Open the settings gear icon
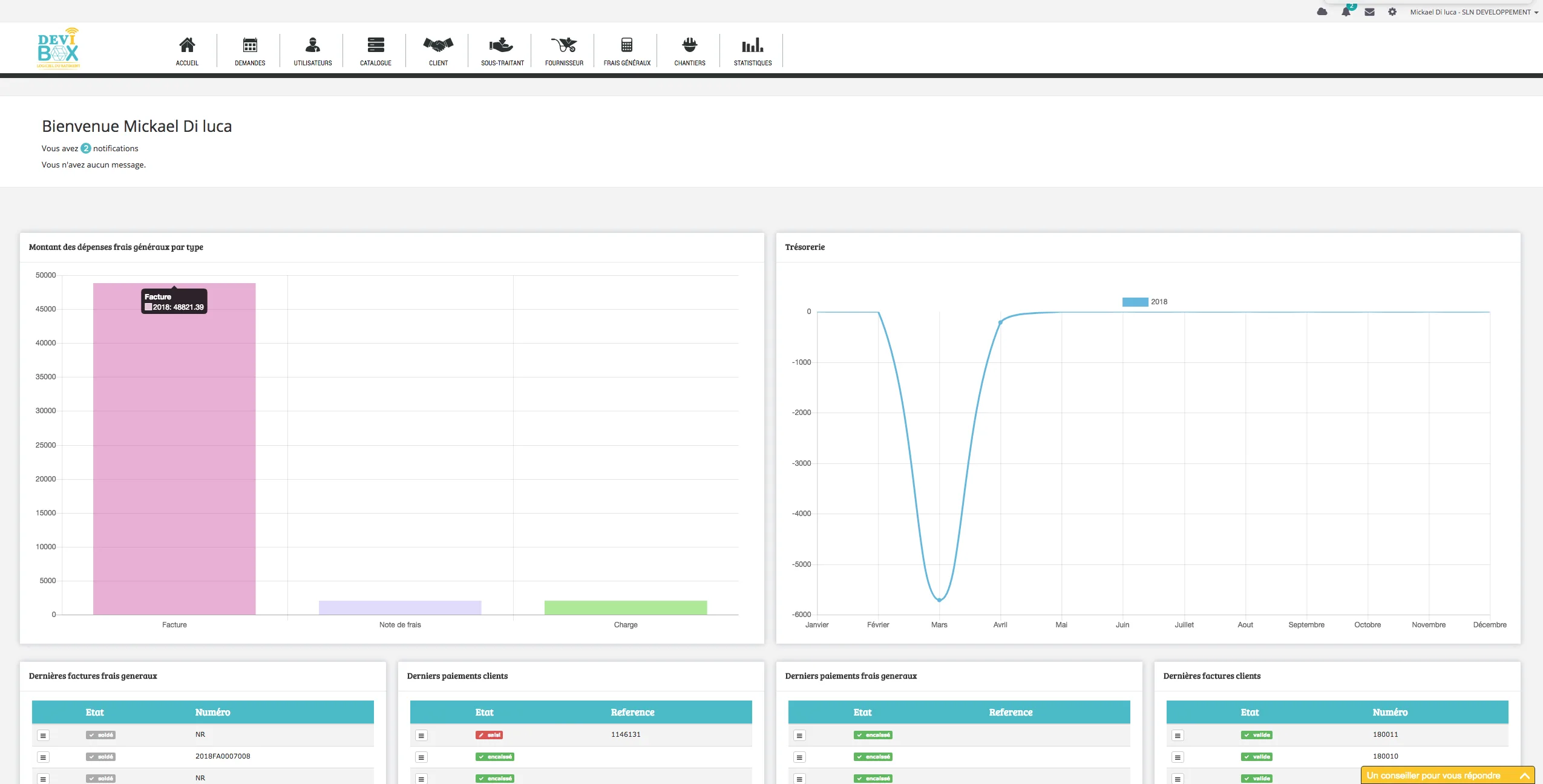1543x784 pixels. click(1392, 12)
